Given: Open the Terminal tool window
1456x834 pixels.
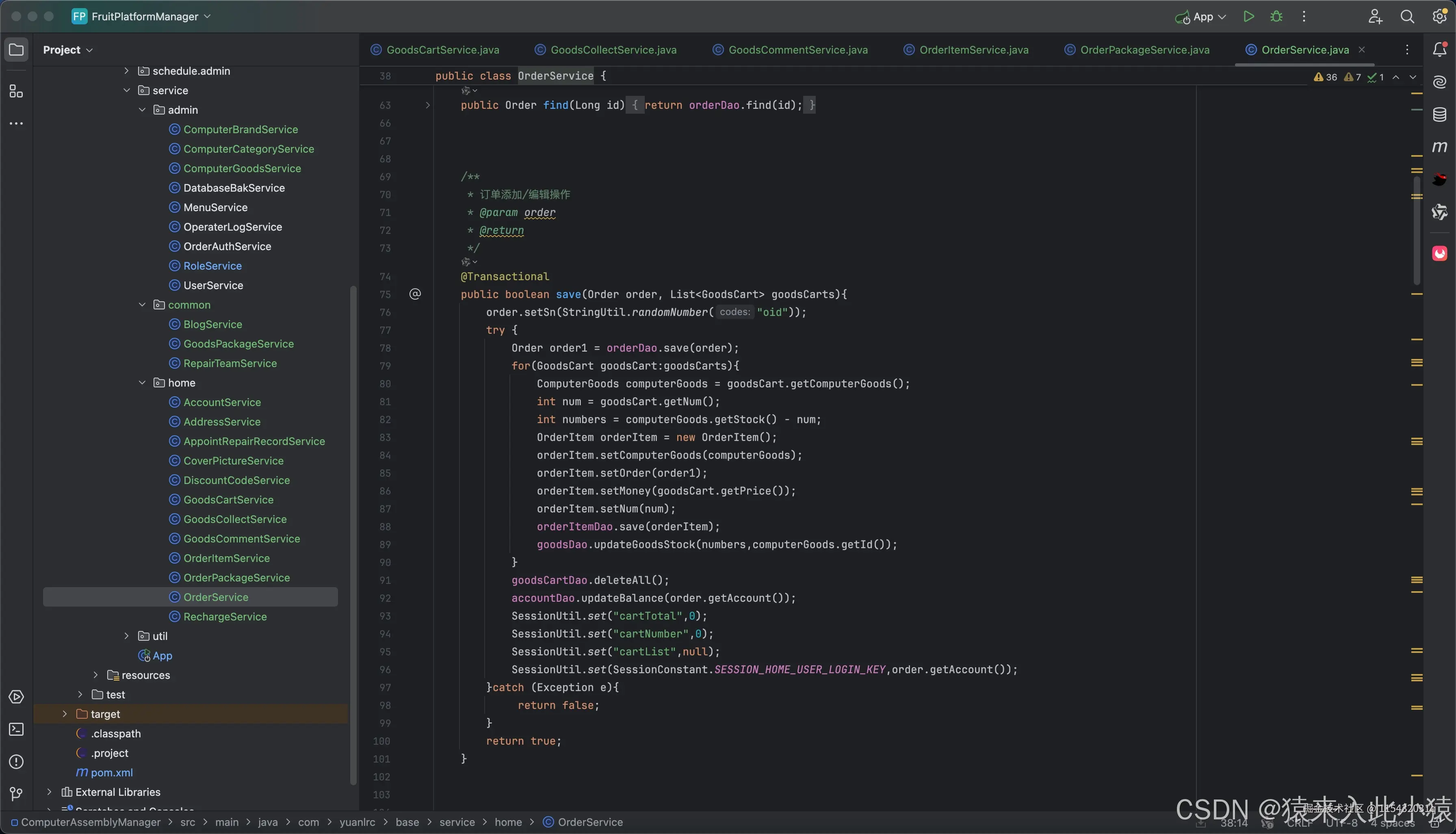Looking at the screenshot, I should tap(16, 729).
